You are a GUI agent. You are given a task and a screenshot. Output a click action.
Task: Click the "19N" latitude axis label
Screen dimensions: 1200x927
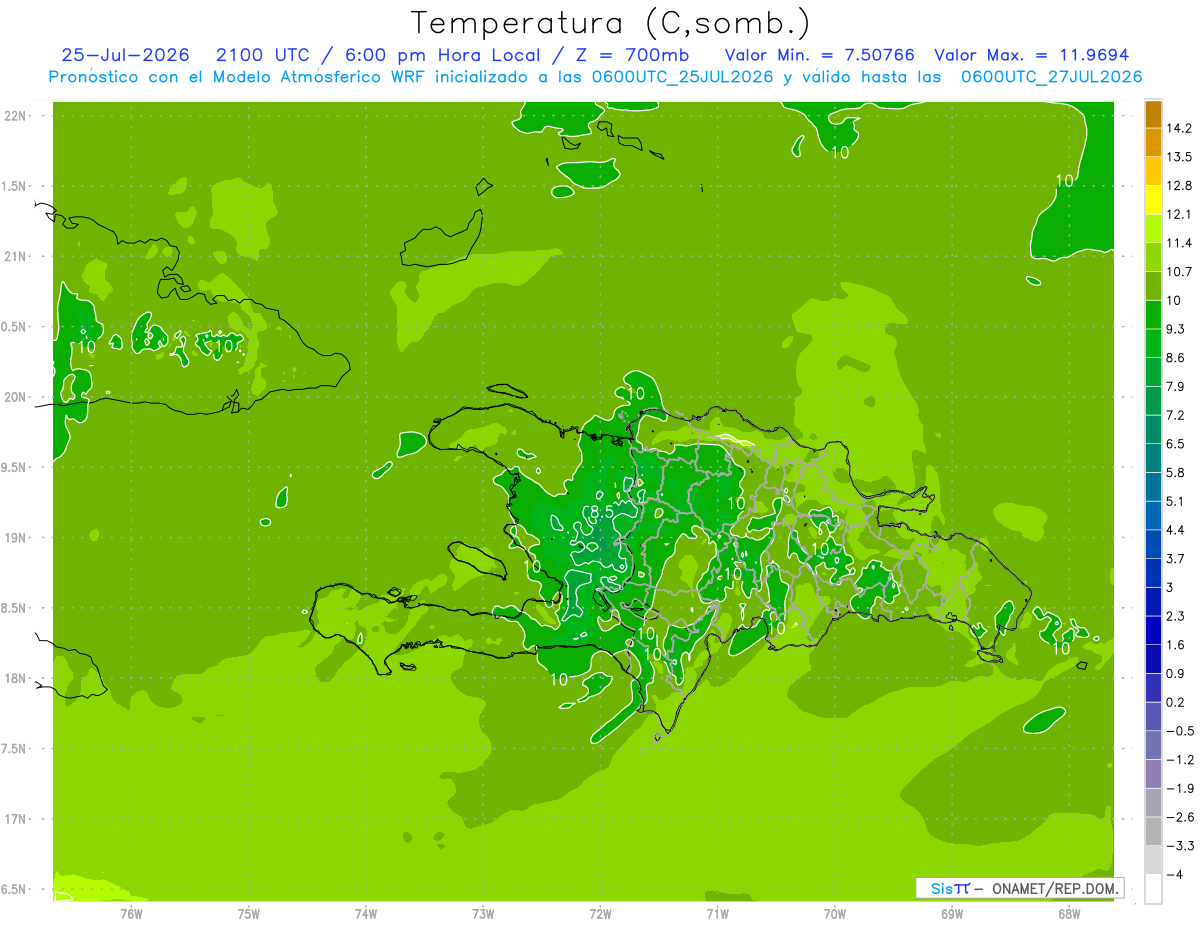[x=15, y=538]
